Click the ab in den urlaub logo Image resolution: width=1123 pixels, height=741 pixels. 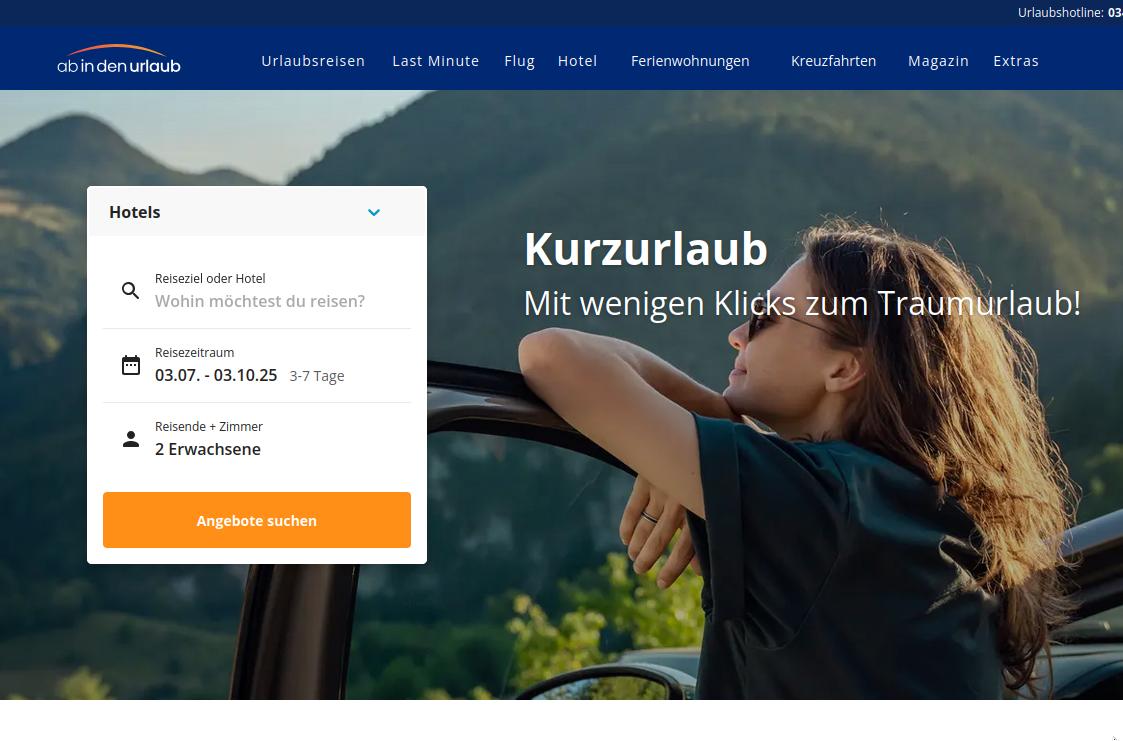pos(119,59)
